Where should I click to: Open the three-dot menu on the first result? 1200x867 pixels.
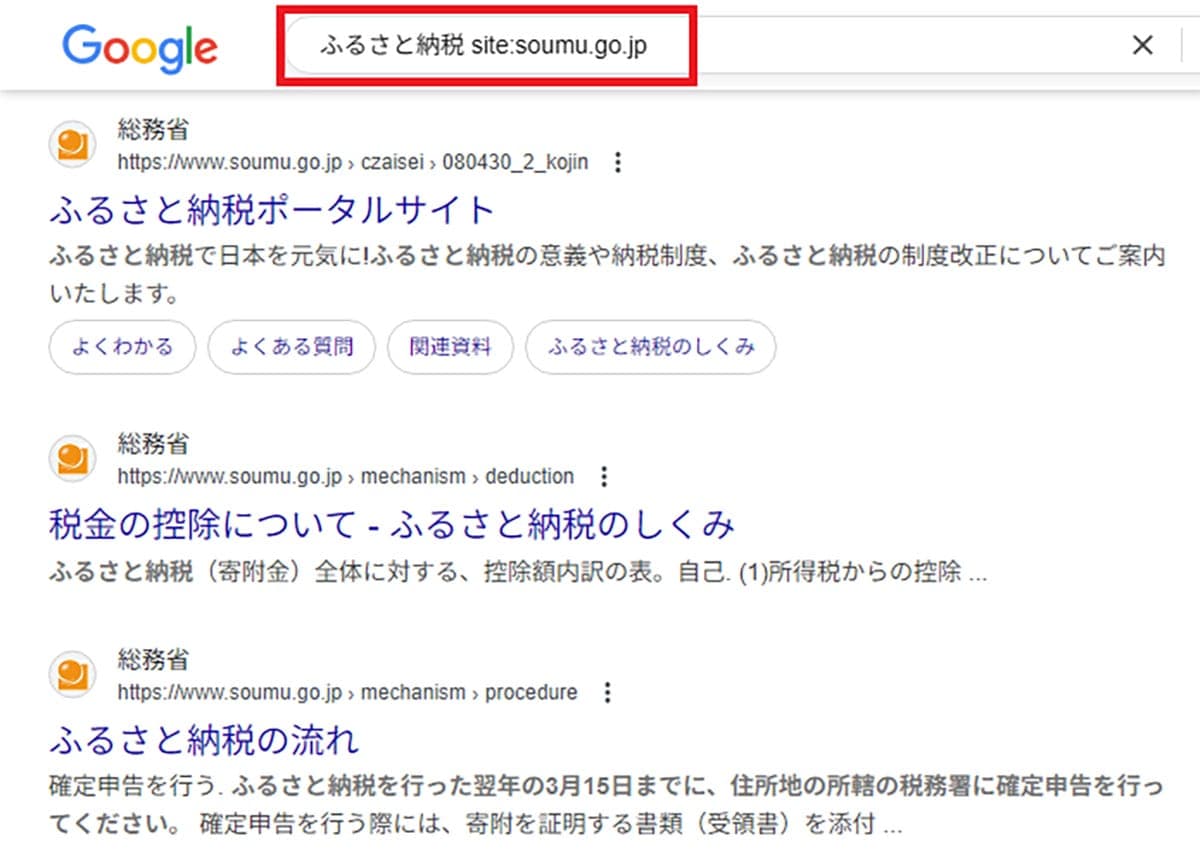point(618,162)
